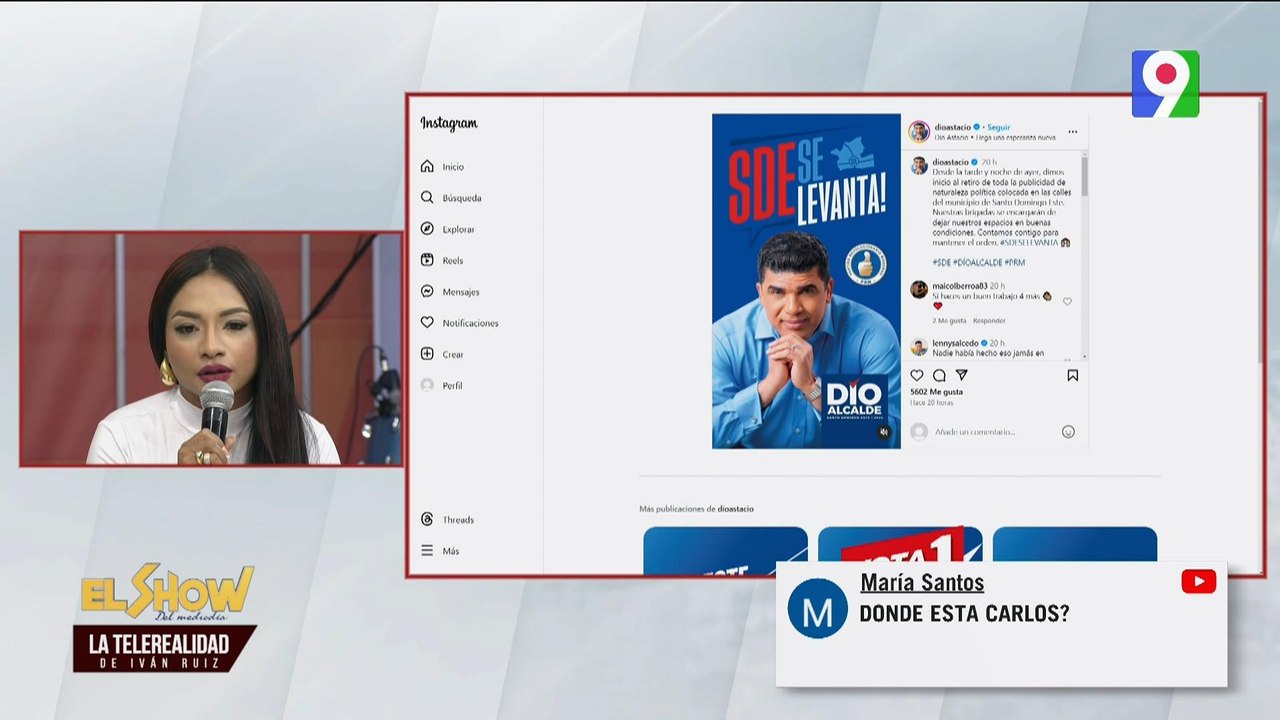
Task: Click the comments scrollbar thumb
Action: [x=1084, y=176]
